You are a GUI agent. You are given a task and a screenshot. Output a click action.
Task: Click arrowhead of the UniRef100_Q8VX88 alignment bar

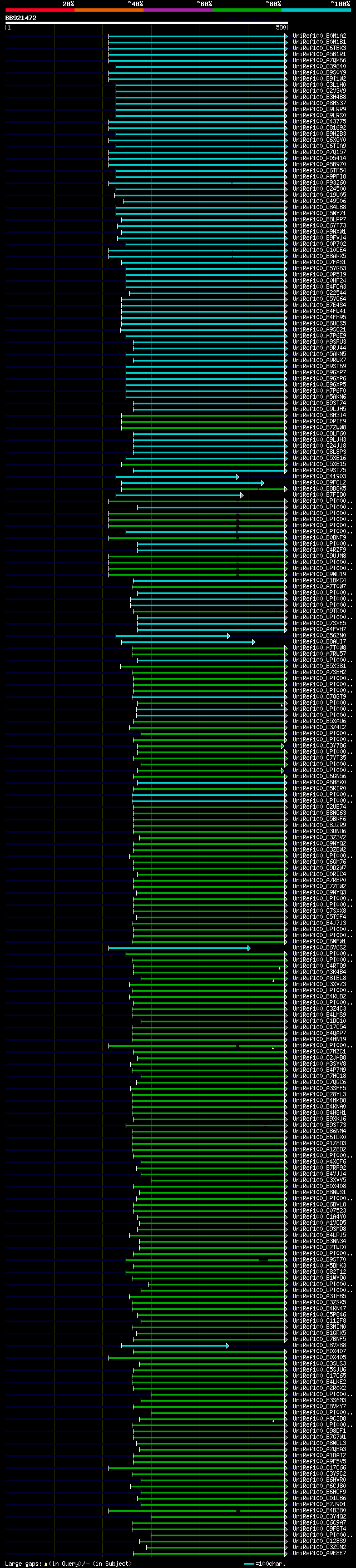point(228,1345)
